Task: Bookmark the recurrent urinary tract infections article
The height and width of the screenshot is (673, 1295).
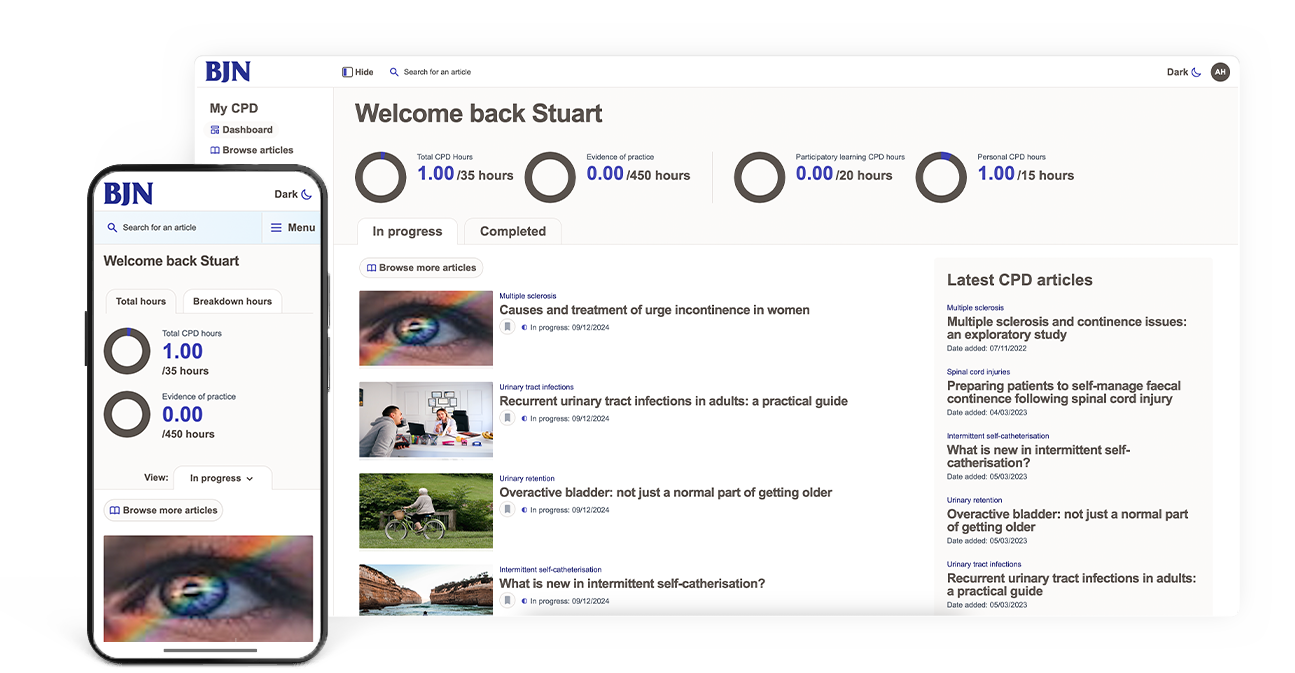Action: click(507, 419)
